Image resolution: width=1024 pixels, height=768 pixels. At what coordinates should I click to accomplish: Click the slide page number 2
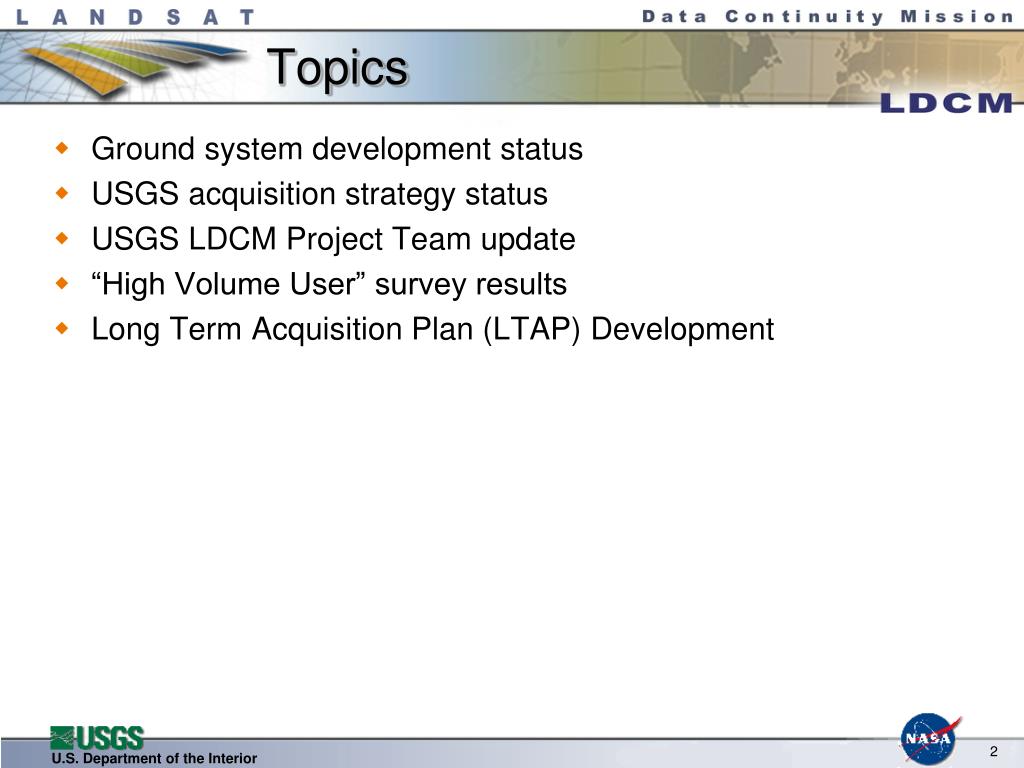[993, 751]
